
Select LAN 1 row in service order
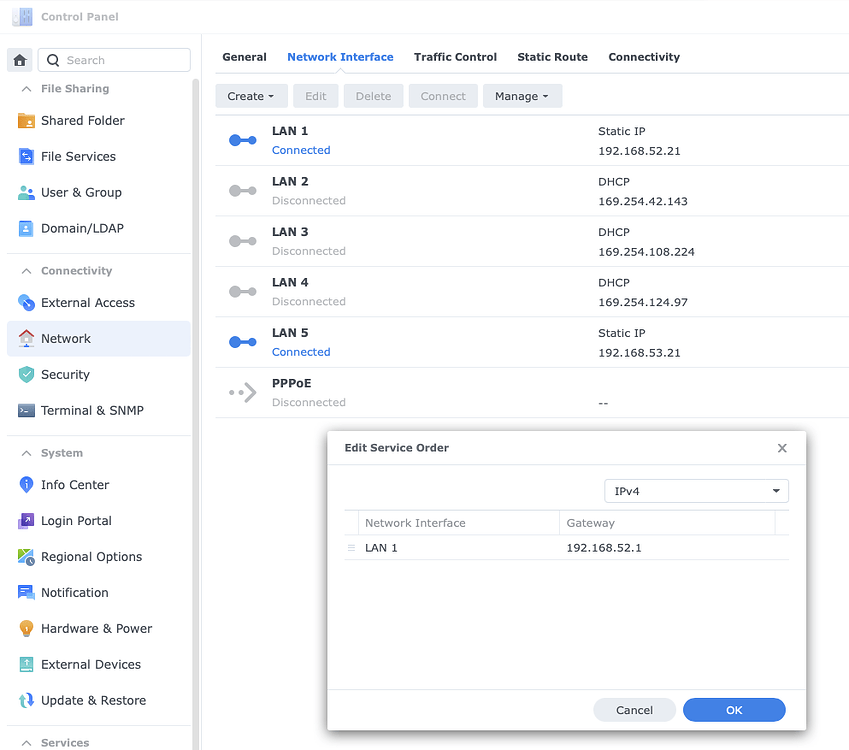(566, 548)
